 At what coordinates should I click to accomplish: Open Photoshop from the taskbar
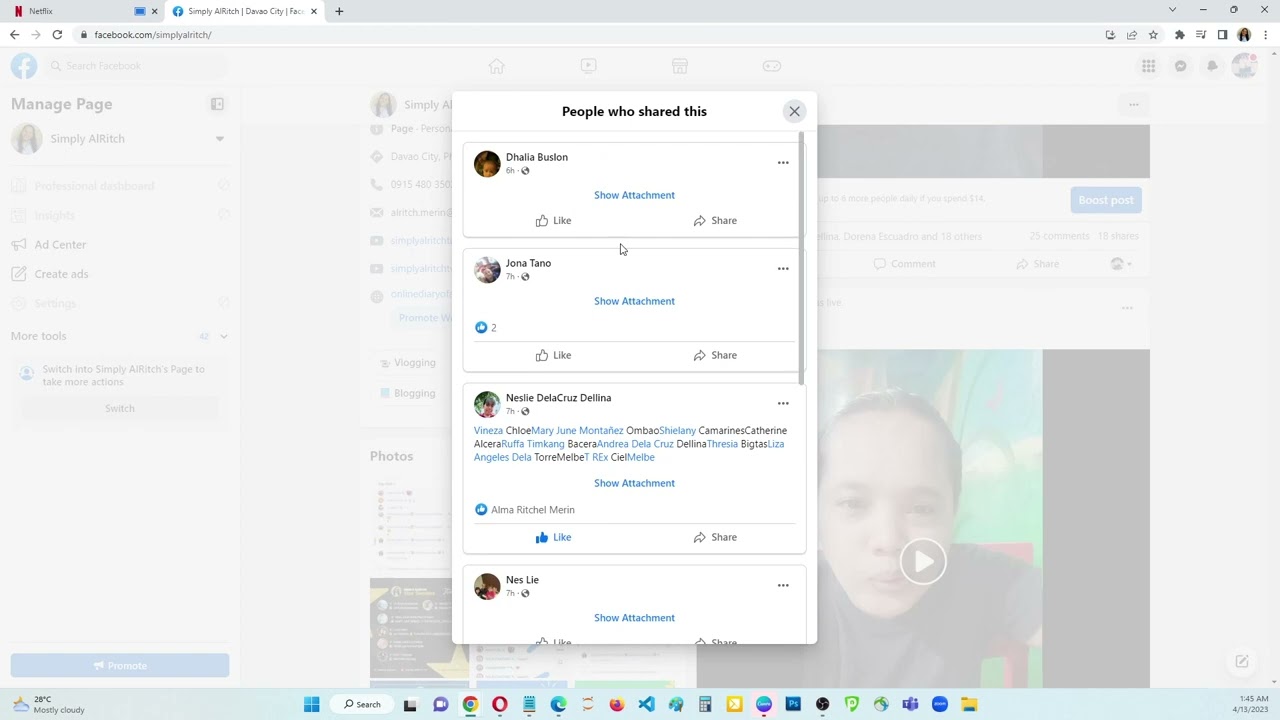[793, 704]
